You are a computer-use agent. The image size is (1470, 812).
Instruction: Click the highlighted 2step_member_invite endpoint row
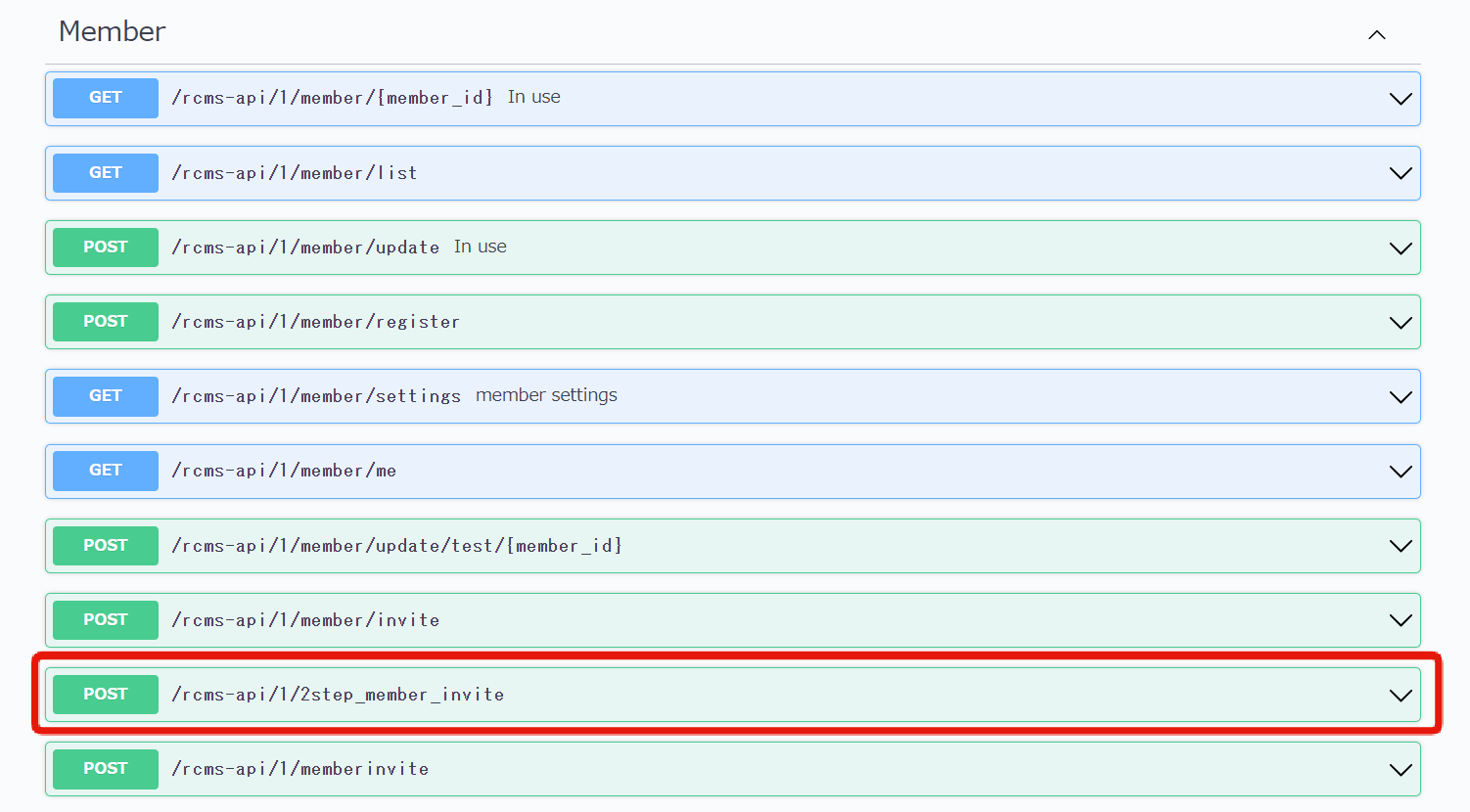point(734,695)
